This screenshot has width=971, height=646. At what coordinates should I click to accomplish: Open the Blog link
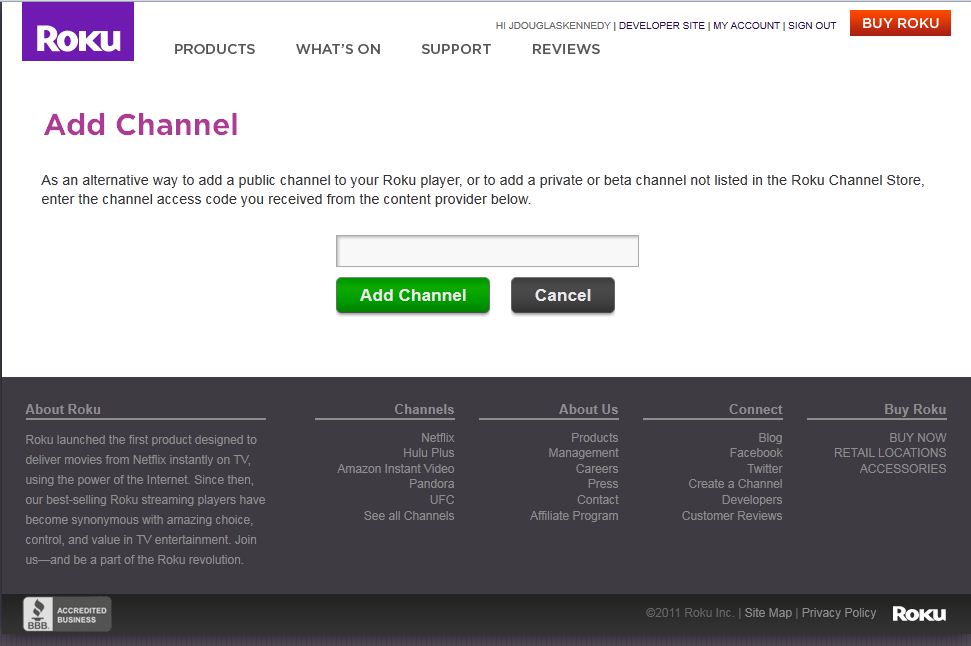(770, 438)
